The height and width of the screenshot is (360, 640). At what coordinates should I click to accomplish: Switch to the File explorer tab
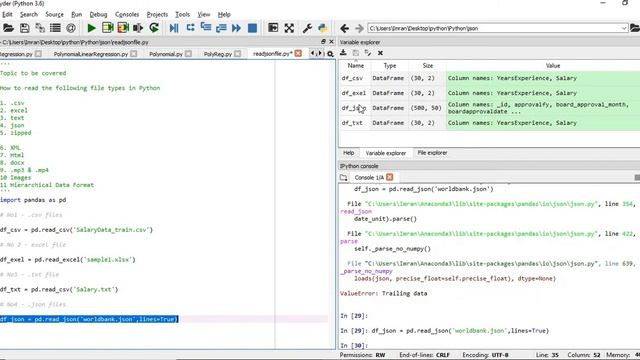point(432,153)
